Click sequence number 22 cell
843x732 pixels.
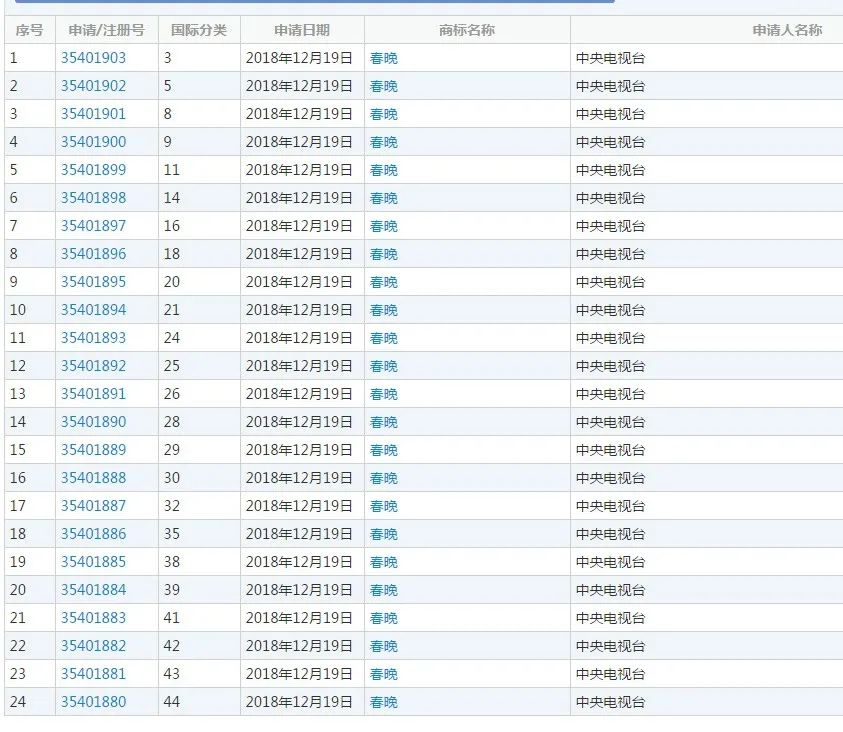pos(30,645)
